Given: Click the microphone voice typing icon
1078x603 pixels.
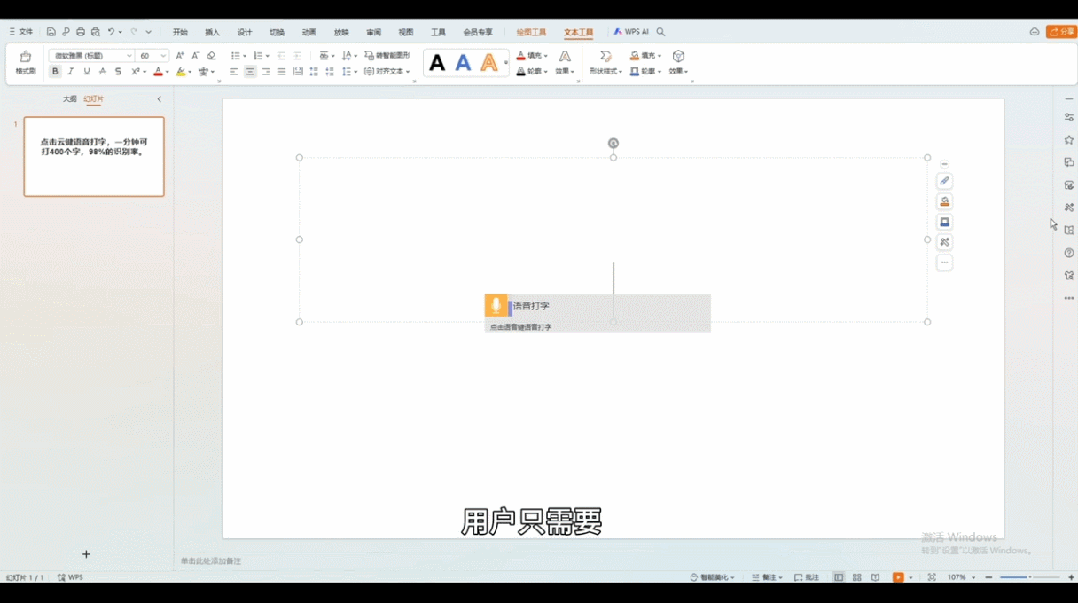Looking at the screenshot, I should click(496, 305).
